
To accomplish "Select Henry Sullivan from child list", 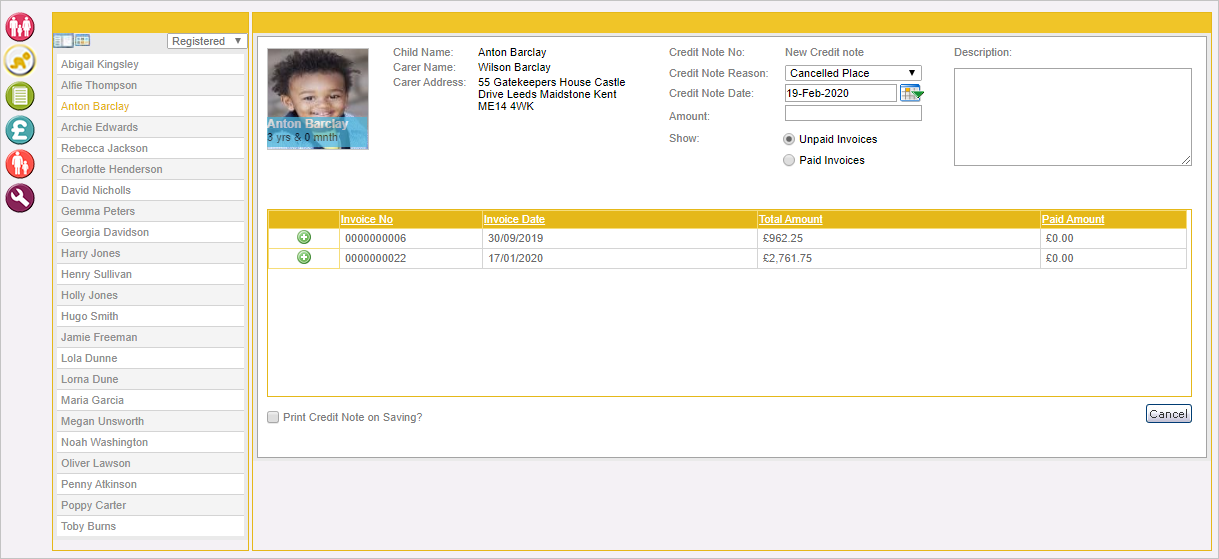I will click(150, 274).
